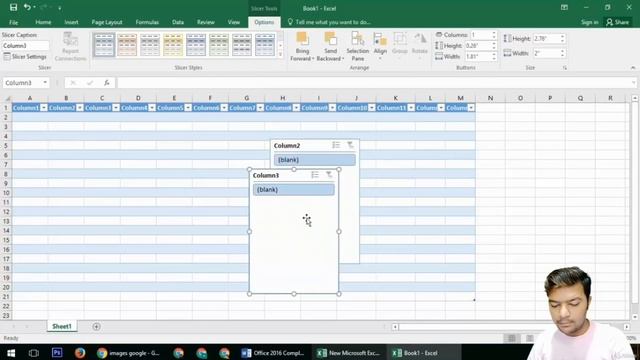Switch to Normal view in status bar
640x360 pixels.
(x=511, y=338)
